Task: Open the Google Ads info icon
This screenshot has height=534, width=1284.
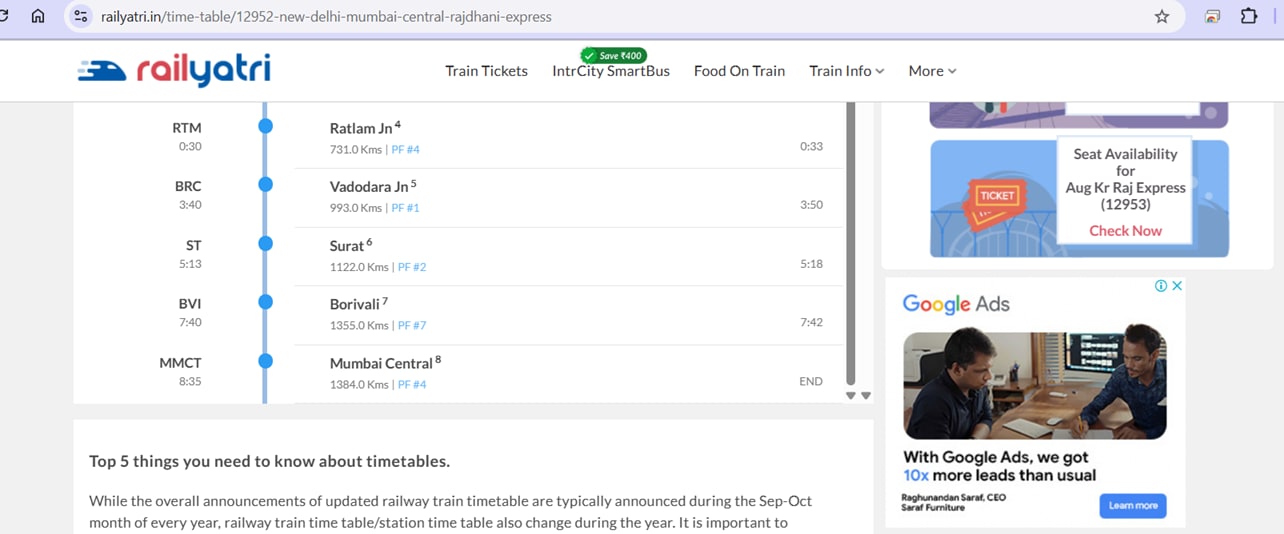Action: pyautogui.click(x=1161, y=286)
